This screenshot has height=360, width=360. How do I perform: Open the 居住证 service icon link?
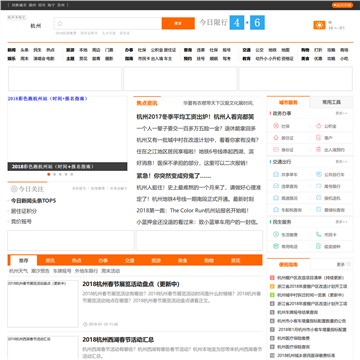(276, 138)
